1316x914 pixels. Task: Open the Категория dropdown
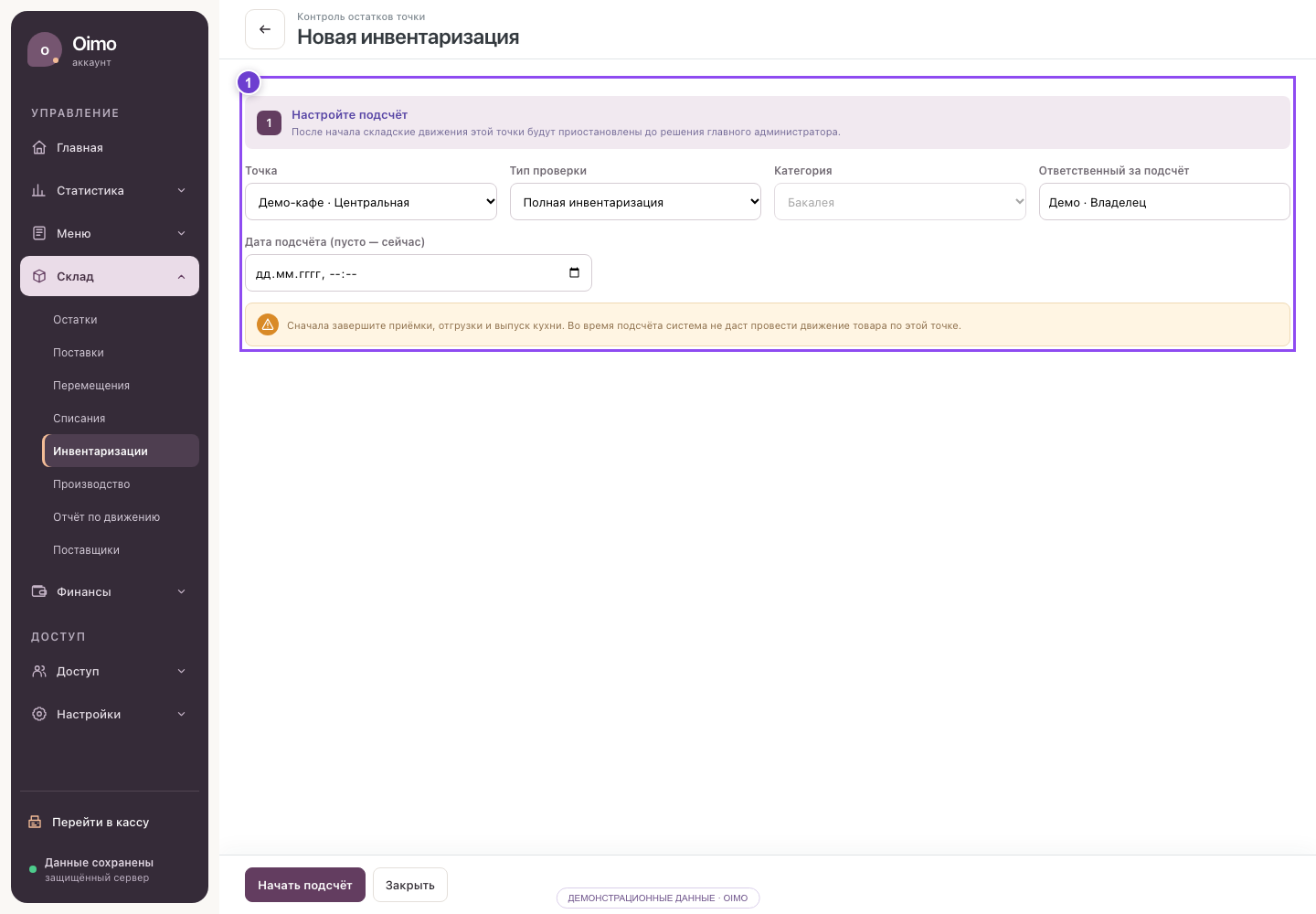pos(900,202)
